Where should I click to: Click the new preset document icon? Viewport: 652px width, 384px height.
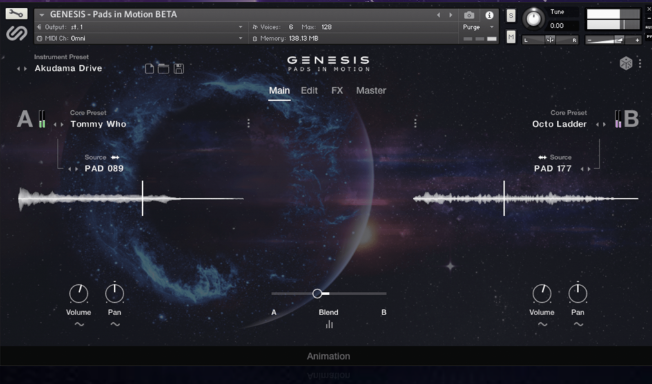pos(149,69)
